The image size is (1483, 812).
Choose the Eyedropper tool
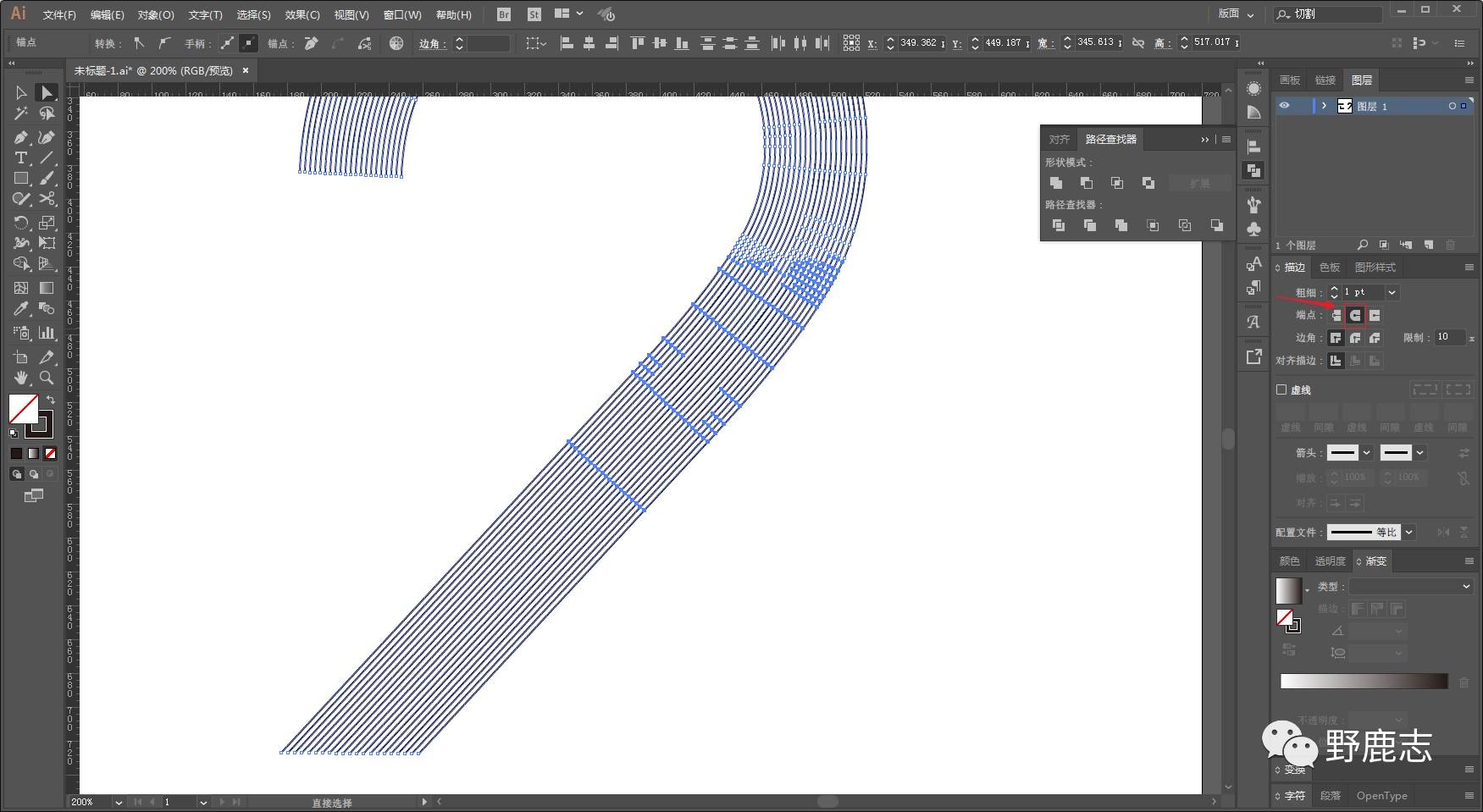click(x=21, y=309)
